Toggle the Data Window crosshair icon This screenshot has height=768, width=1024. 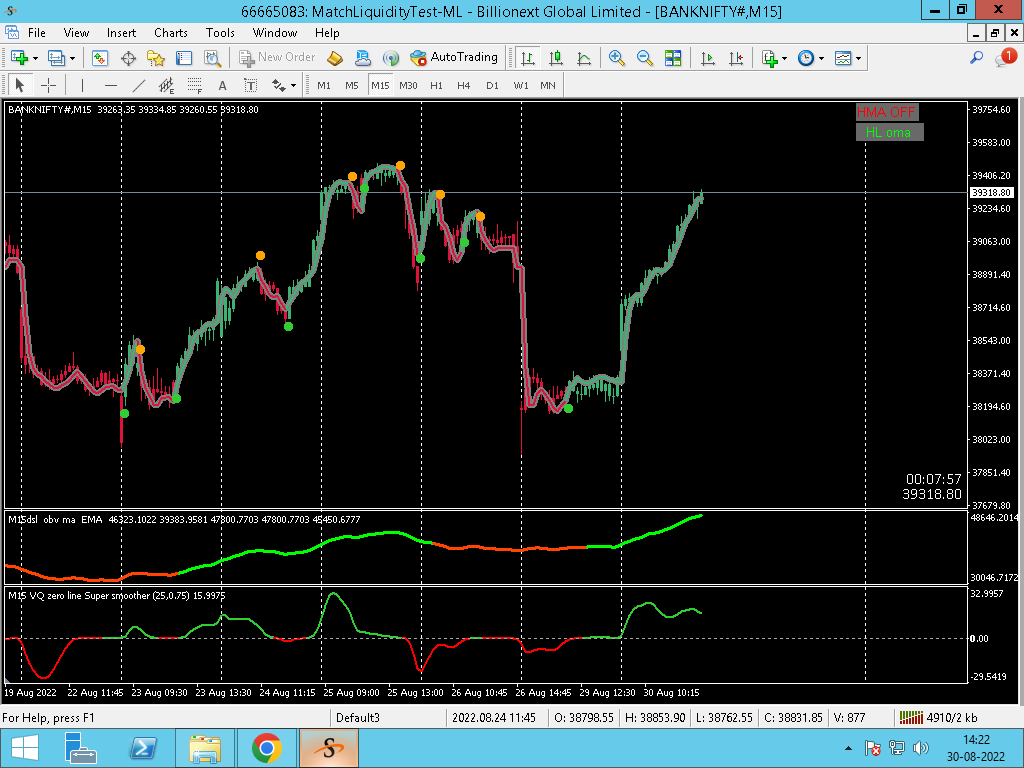pyautogui.click(x=128, y=58)
